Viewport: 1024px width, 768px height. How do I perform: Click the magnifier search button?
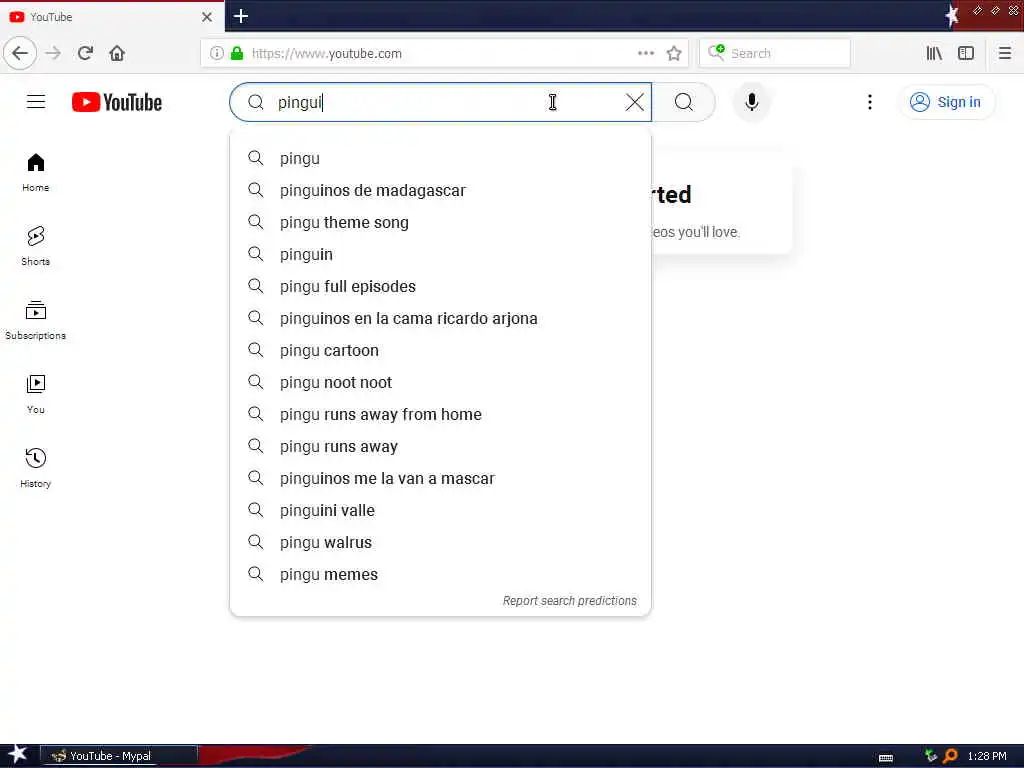[x=684, y=102]
